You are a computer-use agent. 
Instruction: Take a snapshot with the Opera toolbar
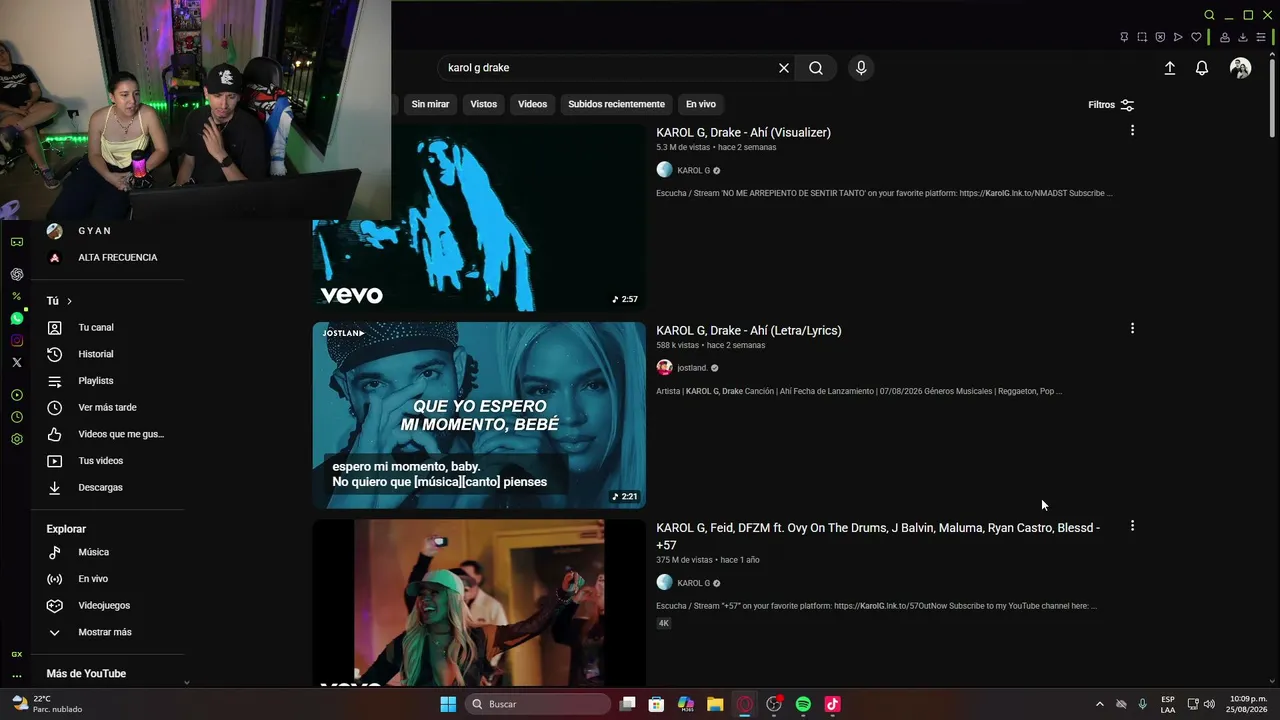(x=1142, y=37)
